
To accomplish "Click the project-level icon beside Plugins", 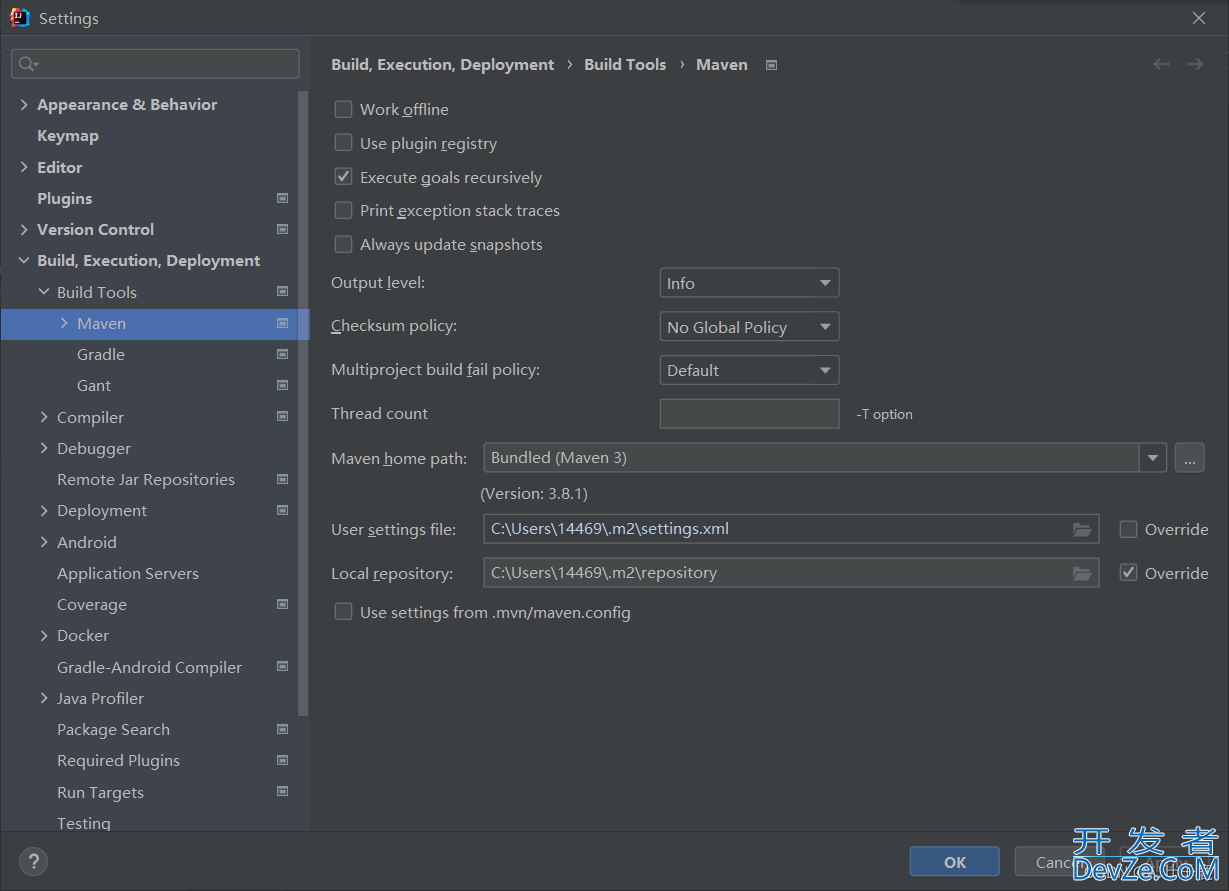I will click(x=282, y=198).
